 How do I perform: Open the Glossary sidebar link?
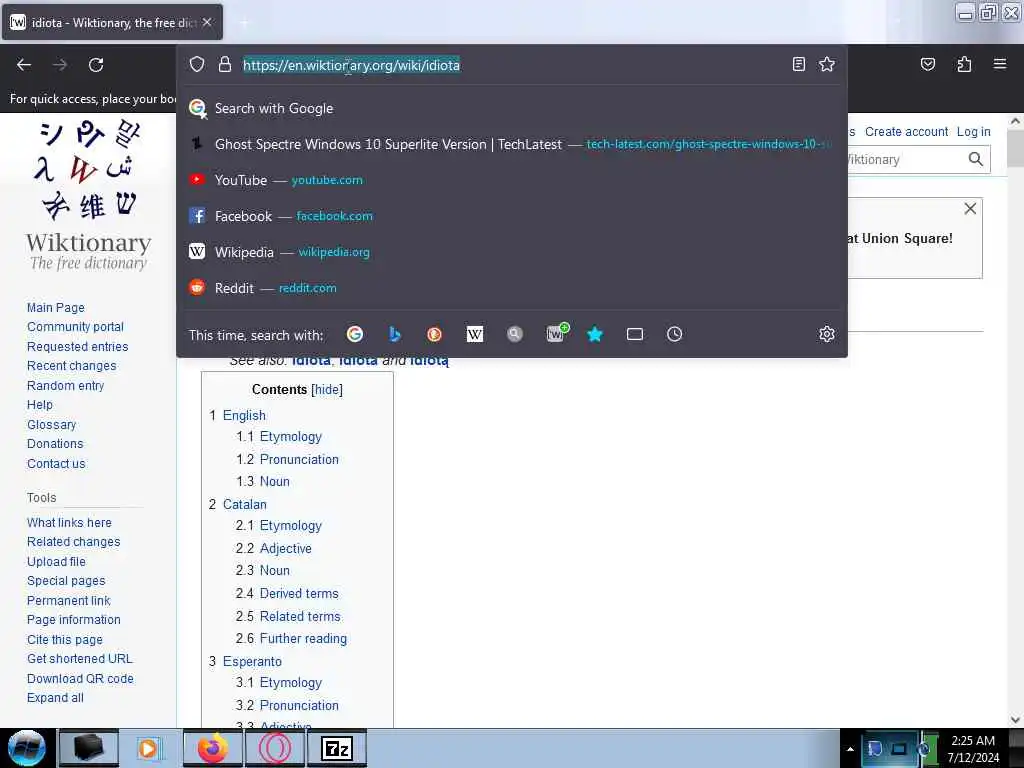[x=51, y=425]
